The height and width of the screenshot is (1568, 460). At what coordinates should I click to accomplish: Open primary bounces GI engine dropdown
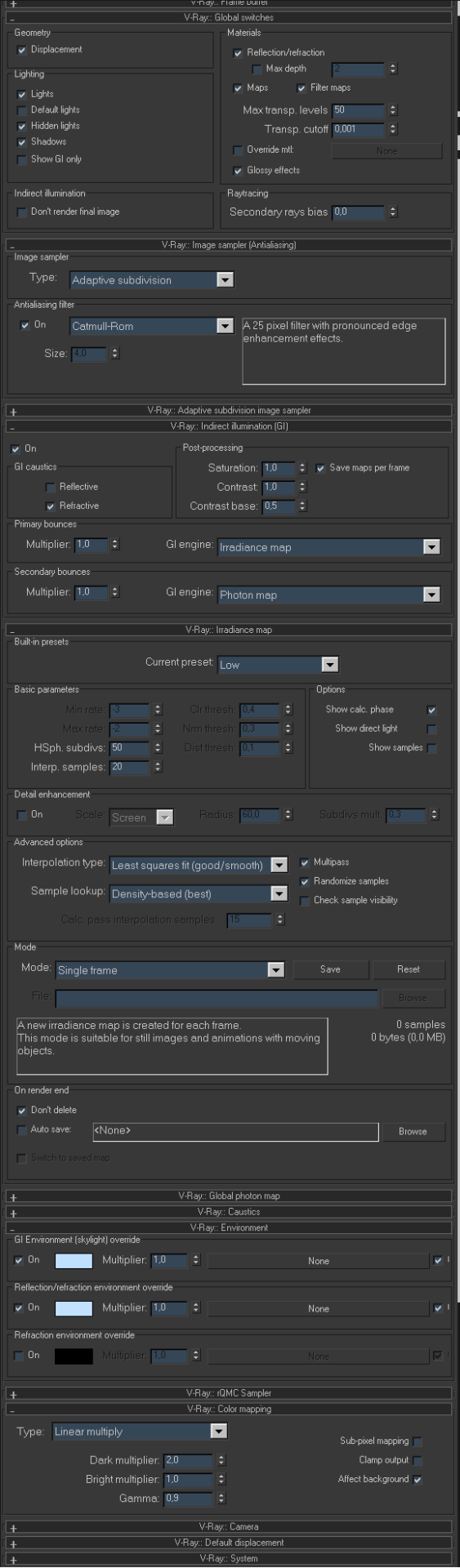[x=329, y=547]
